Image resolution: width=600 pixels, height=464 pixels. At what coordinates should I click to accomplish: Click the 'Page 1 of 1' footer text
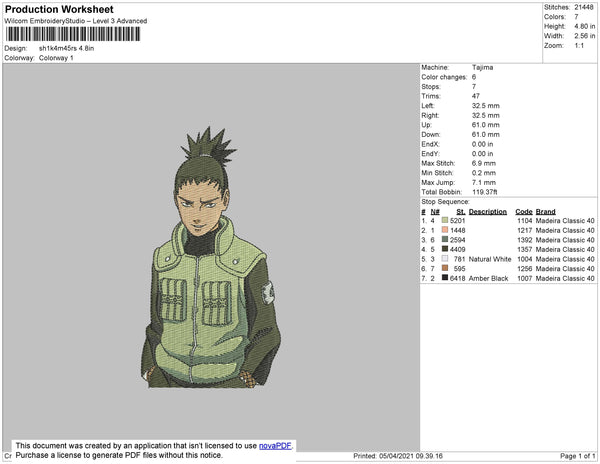(577, 456)
